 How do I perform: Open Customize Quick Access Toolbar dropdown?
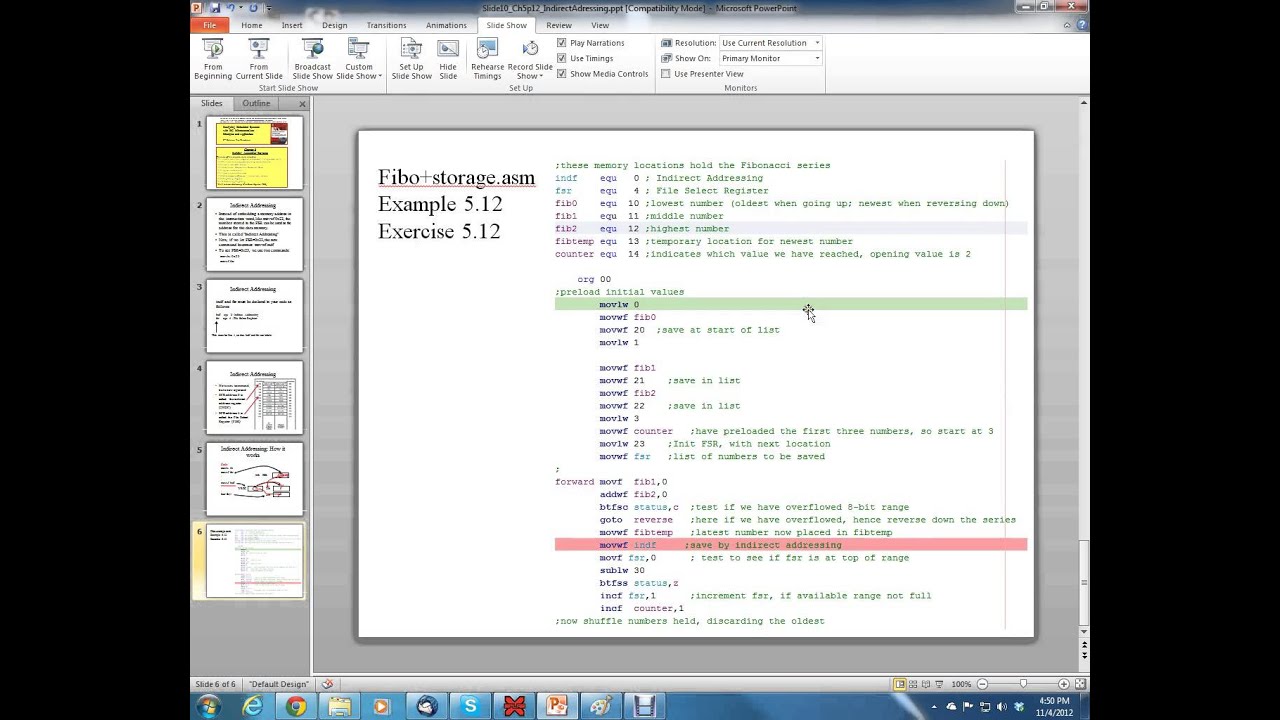[268, 8]
